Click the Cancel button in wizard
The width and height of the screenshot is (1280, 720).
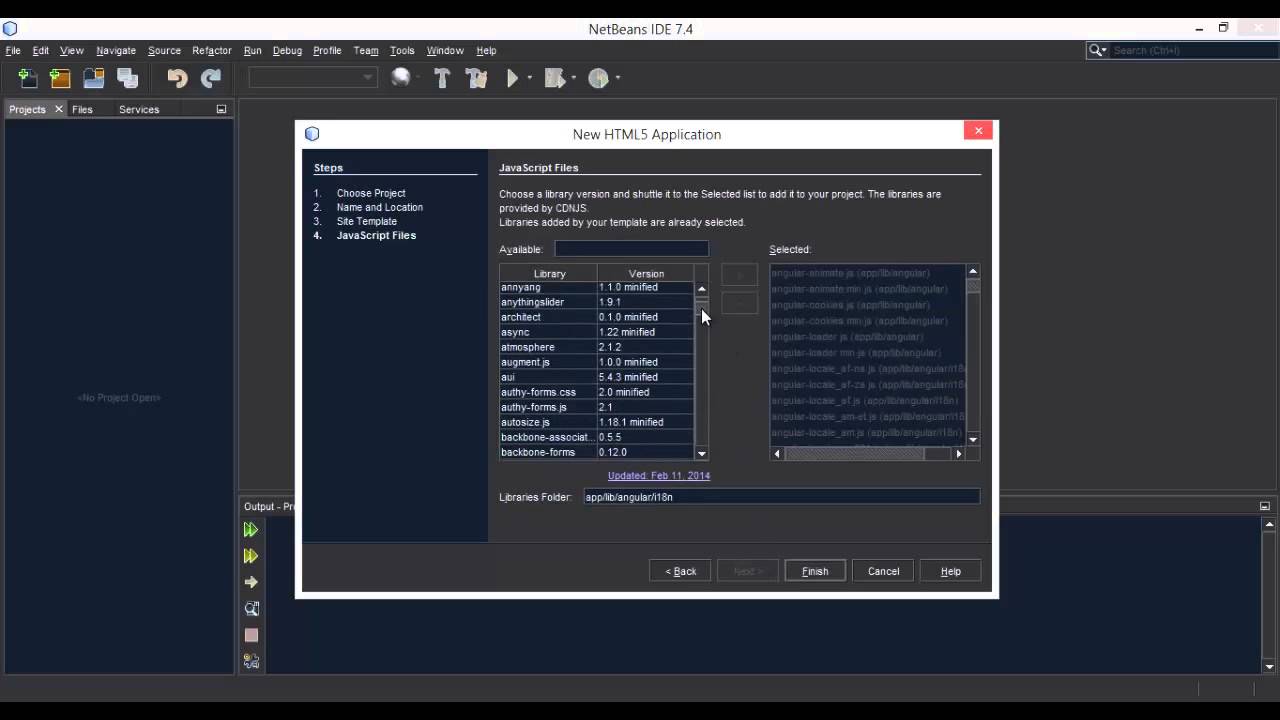click(x=883, y=571)
